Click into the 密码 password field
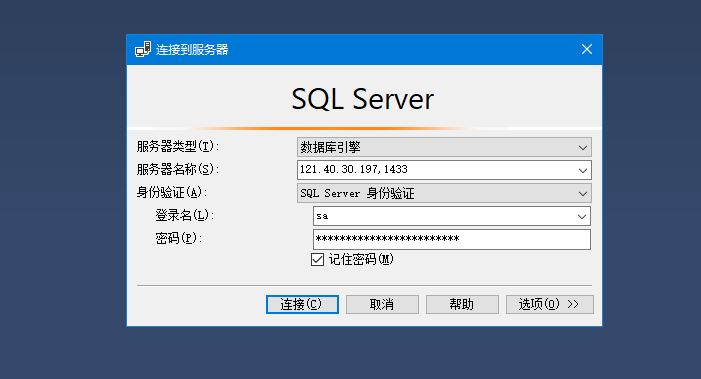Viewport: 701px width, 379px height. [x=452, y=239]
